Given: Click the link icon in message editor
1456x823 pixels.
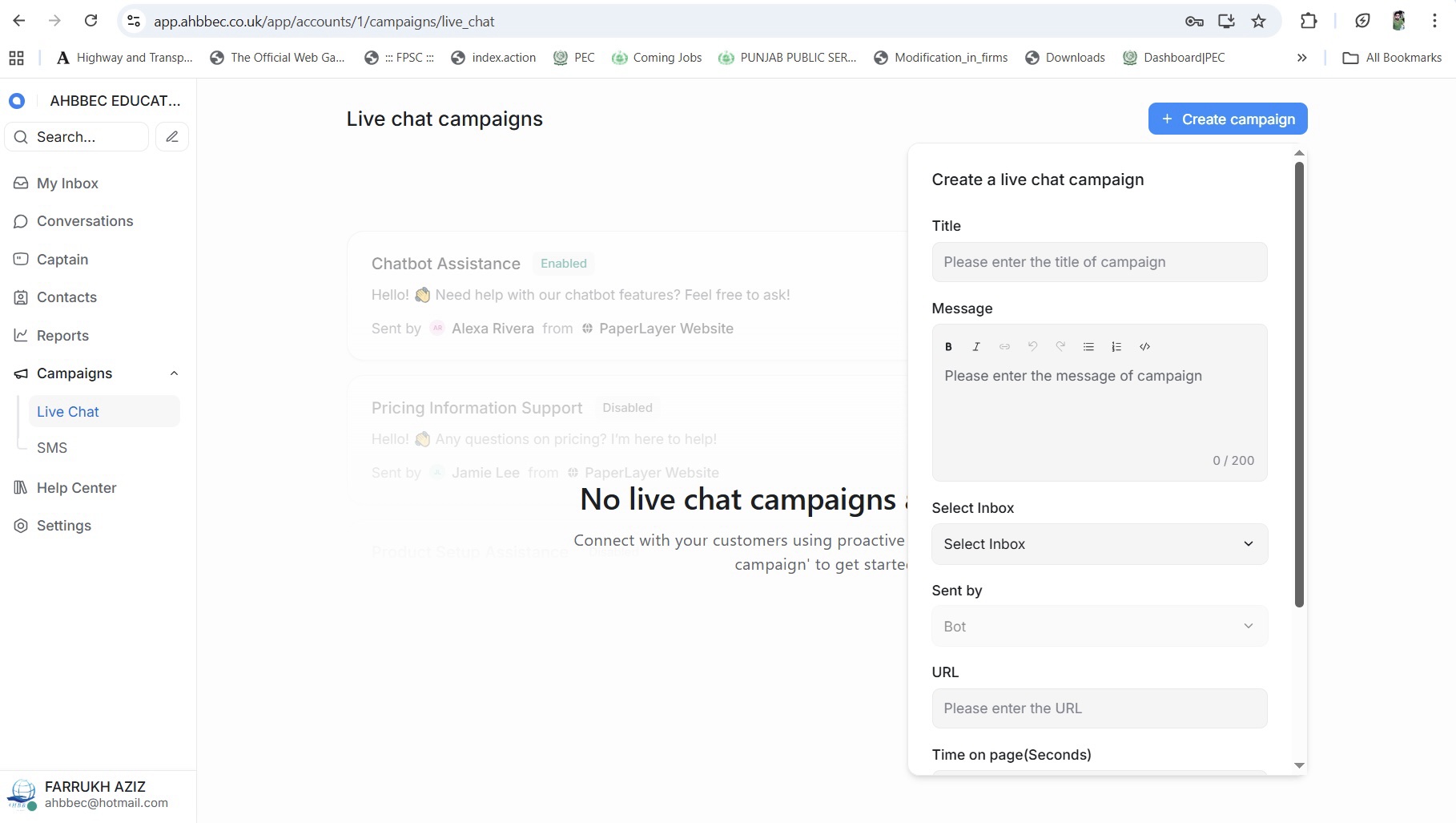Looking at the screenshot, I should [1004, 347].
